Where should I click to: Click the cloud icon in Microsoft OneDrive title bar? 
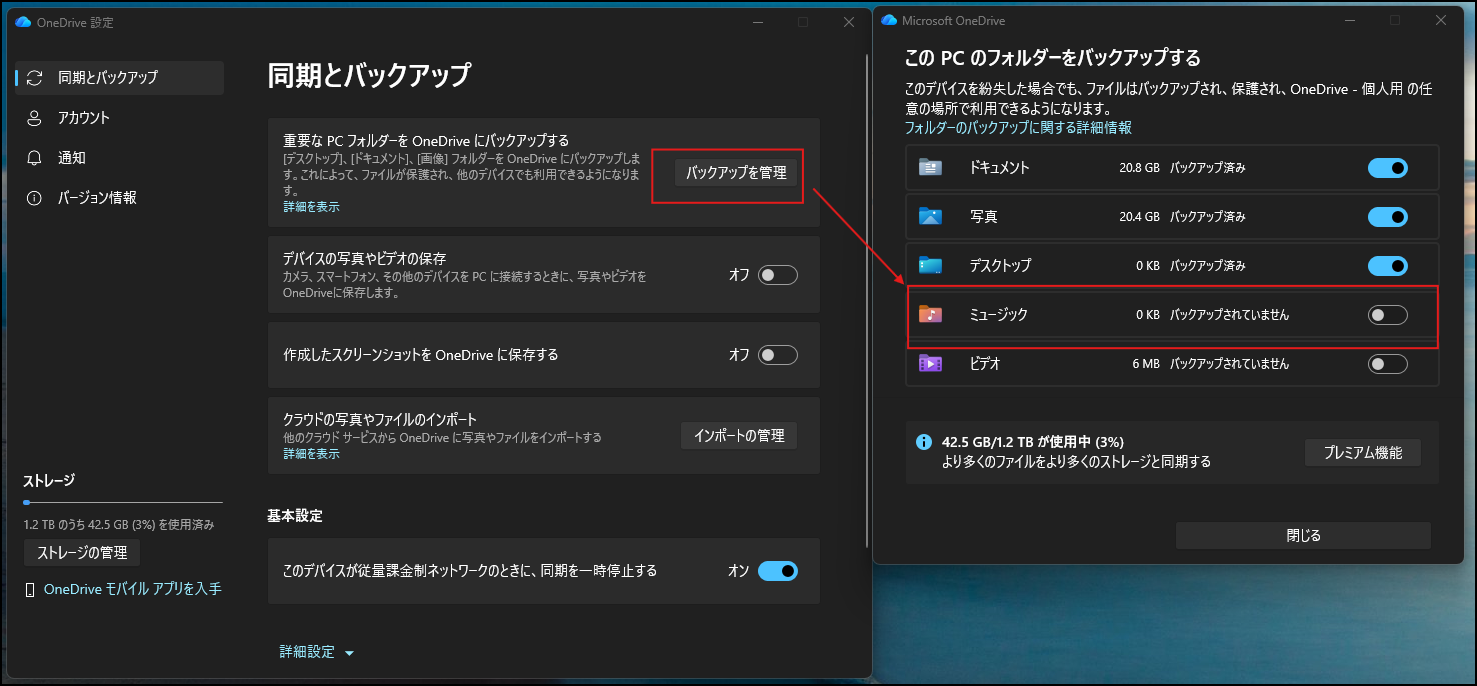click(889, 20)
